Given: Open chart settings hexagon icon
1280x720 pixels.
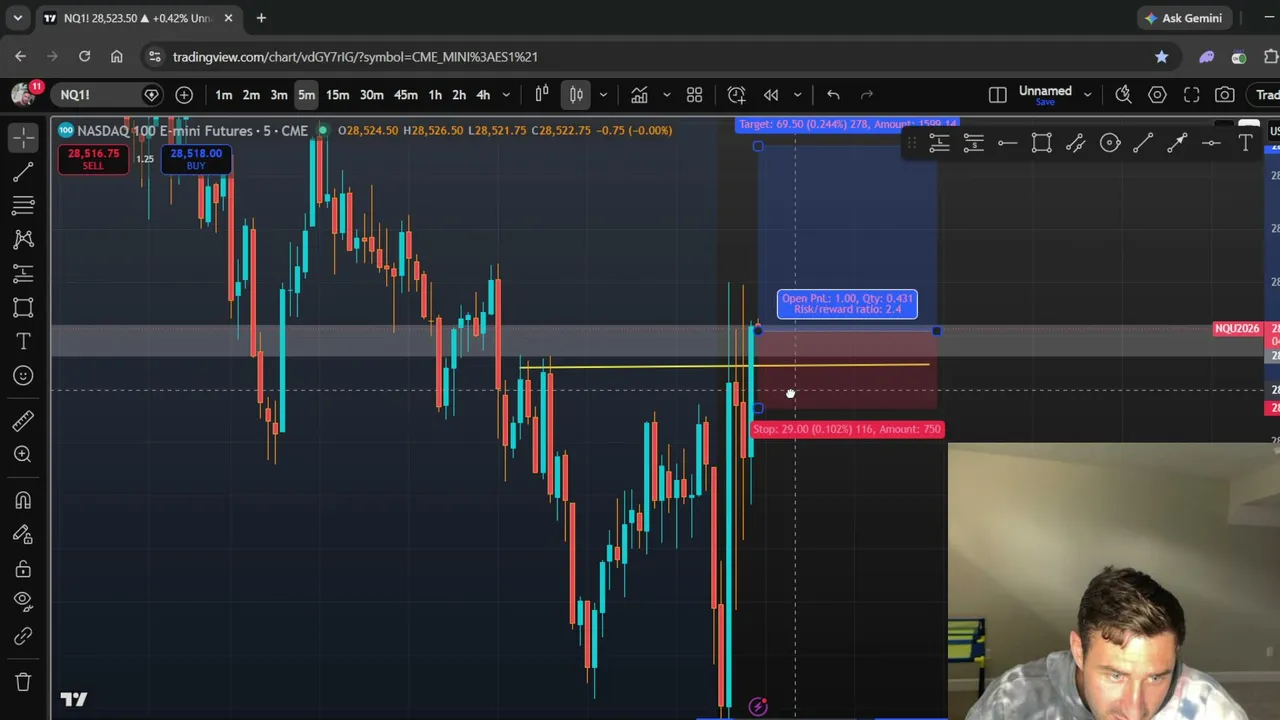Looking at the screenshot, I should pyautogui.click(x=1157, y=95).
